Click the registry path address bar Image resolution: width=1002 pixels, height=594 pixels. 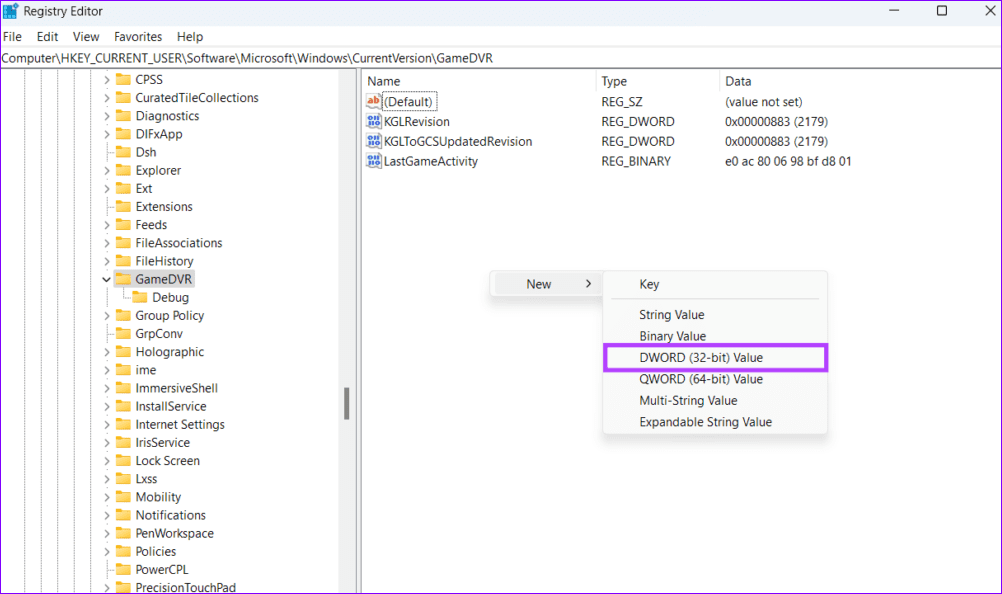click(500, 58)
